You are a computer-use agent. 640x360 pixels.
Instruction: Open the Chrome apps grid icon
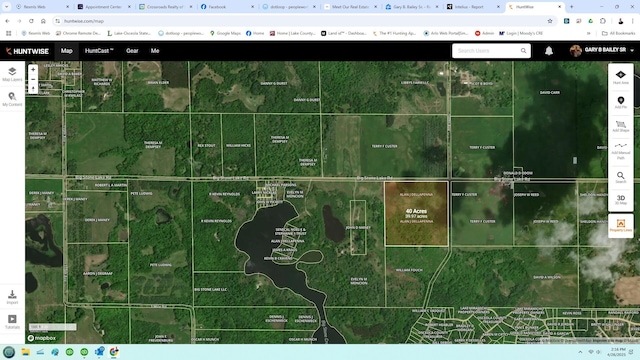pos(8,33)
